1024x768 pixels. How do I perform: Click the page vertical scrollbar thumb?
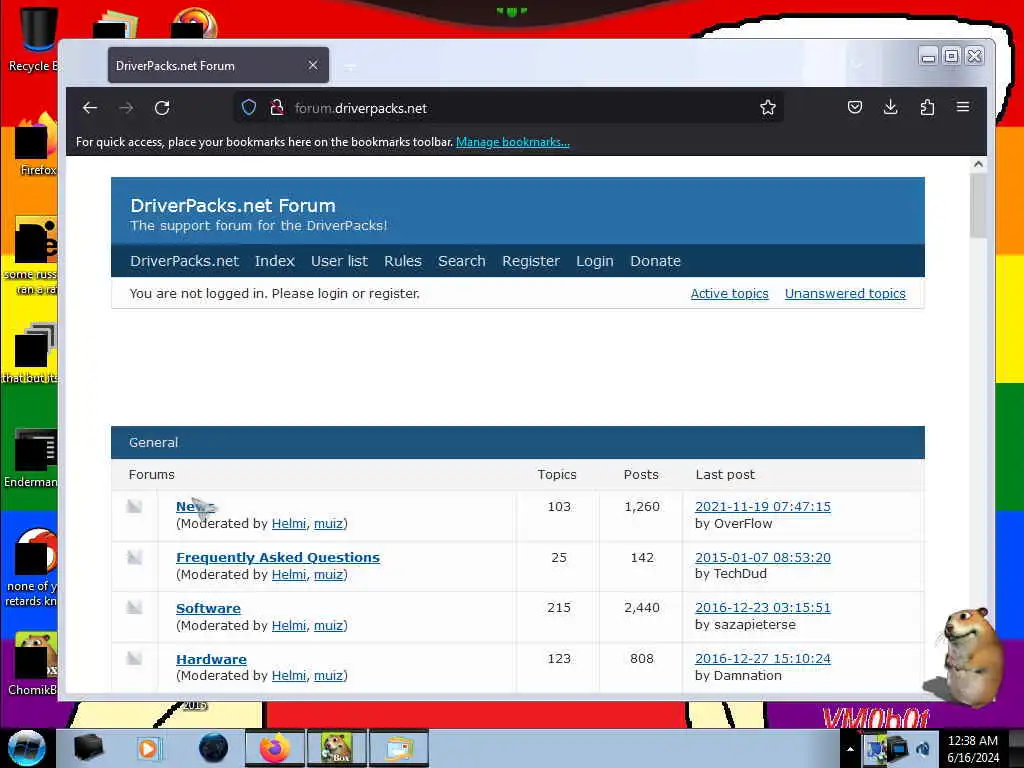pyautogui.click(x=978, y=206)
